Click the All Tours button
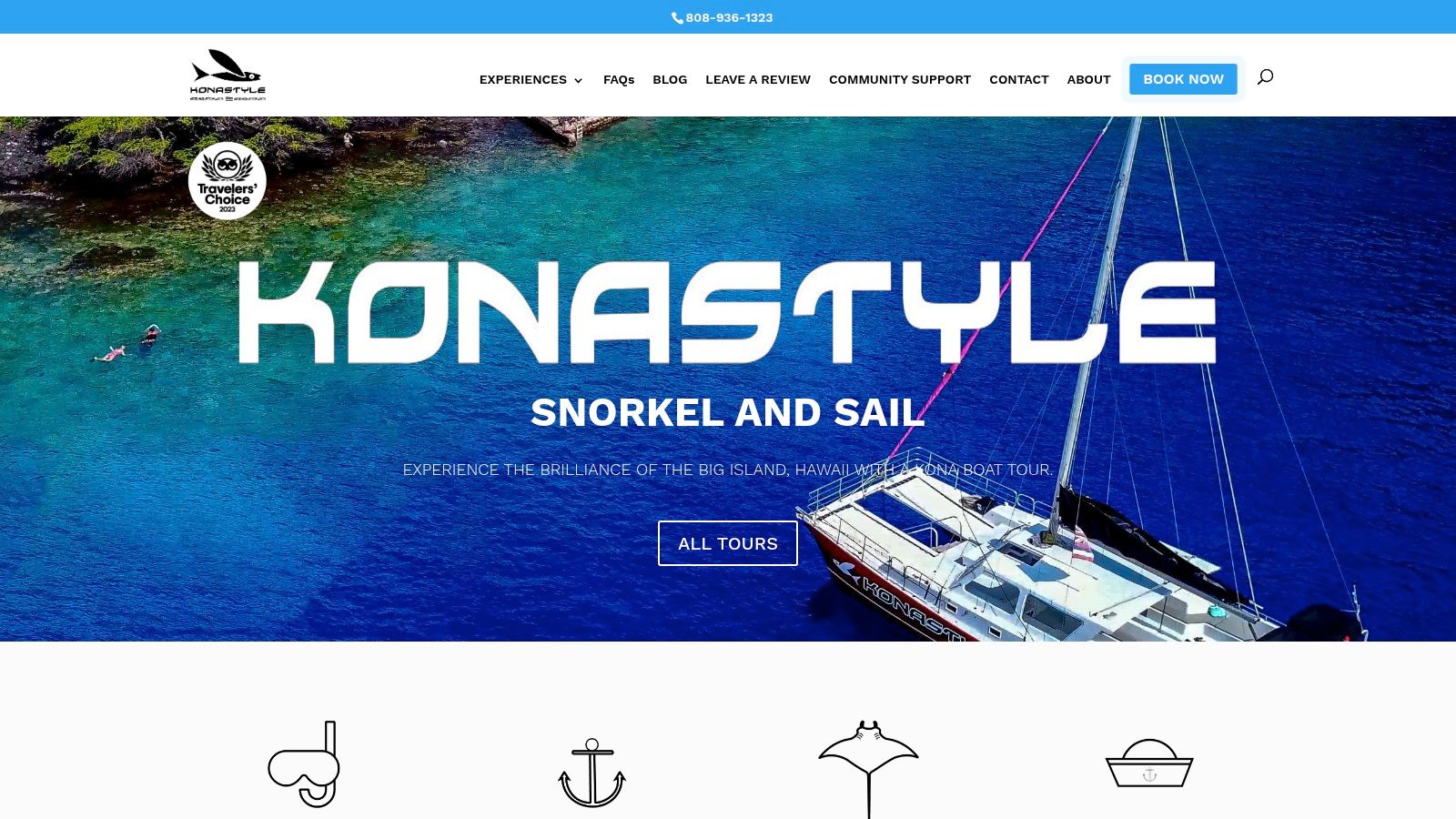Viewport: 1456px width, 819px height. pyautogui.click(x=728, y=543)
